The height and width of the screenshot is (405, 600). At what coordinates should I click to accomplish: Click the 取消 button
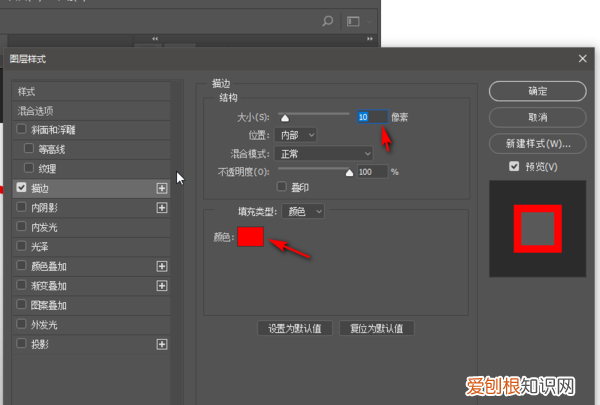click(x=538, y=117)
